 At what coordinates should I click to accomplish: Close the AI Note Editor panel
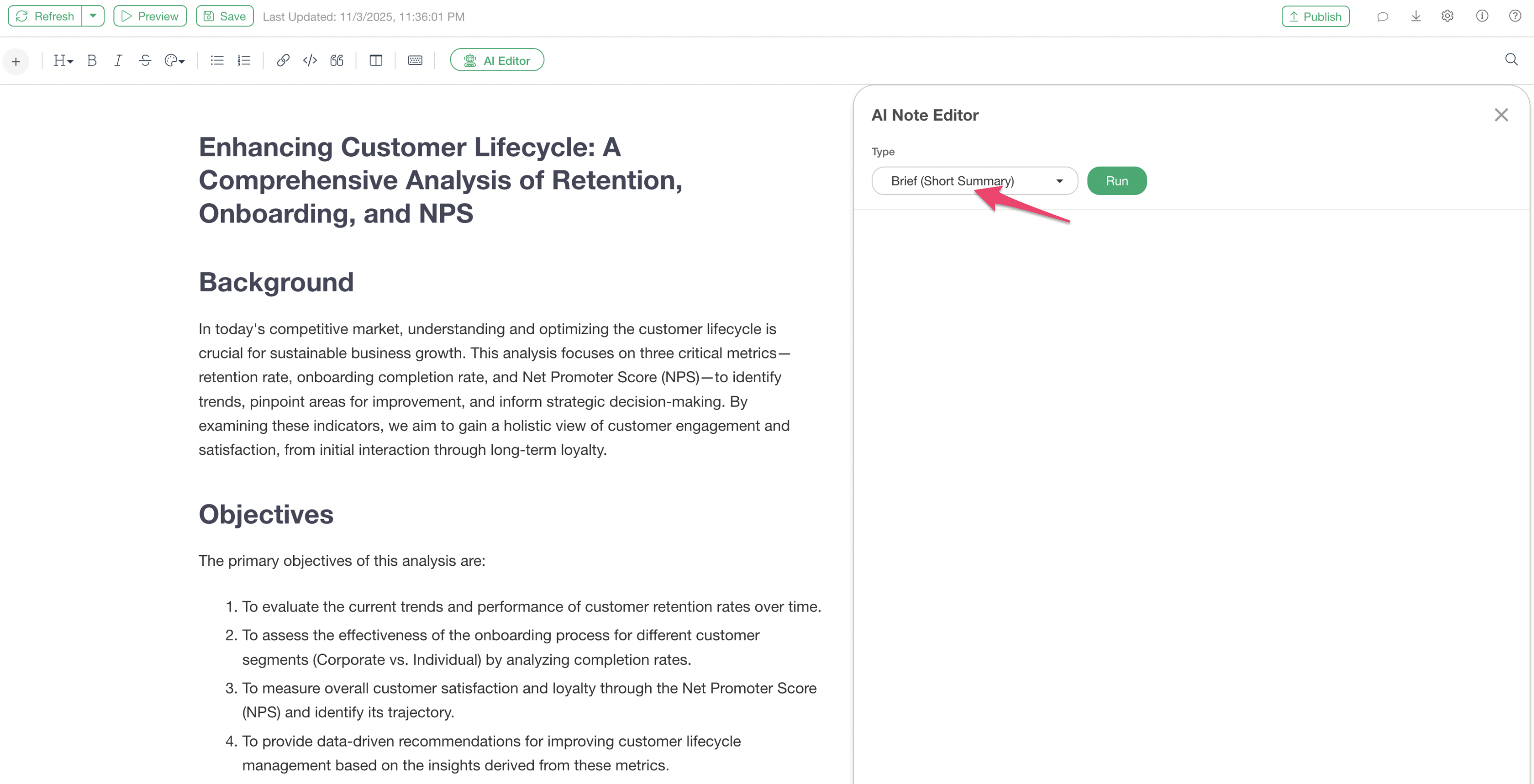pos(1501,115)
